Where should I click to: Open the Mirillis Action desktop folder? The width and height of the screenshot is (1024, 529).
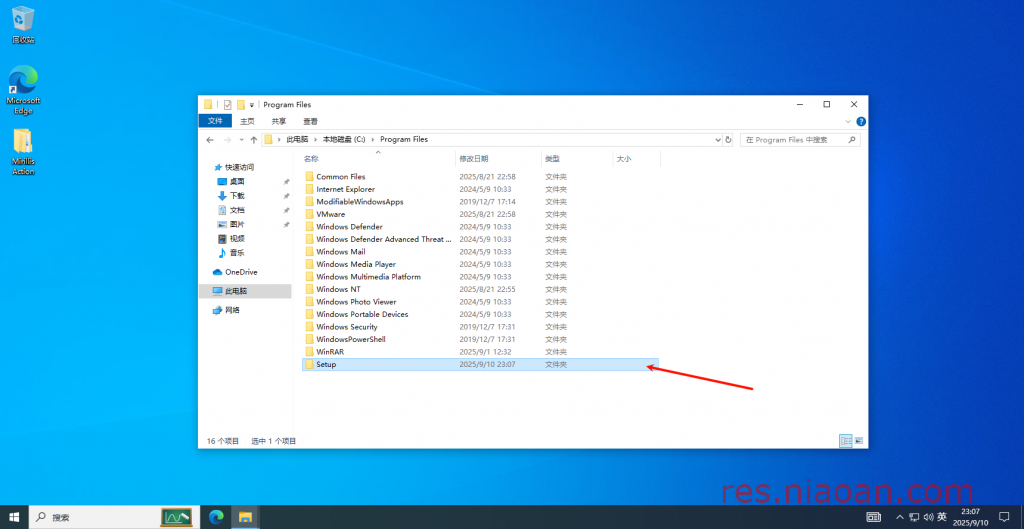tap(23, 152)
